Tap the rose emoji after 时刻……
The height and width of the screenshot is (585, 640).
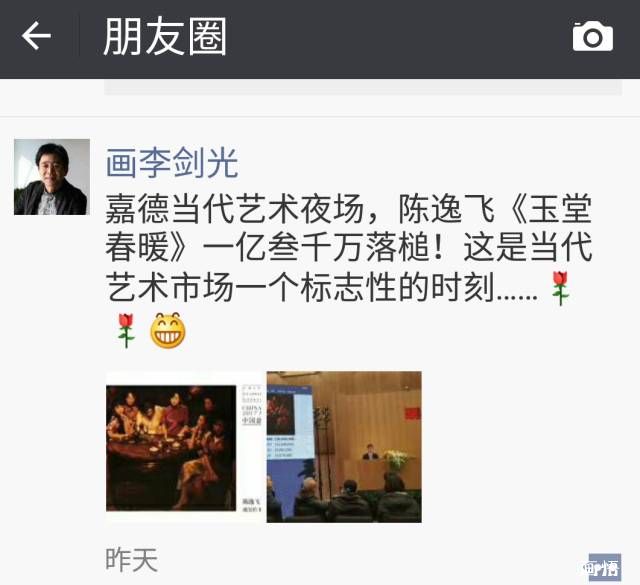(x=560, y=288)
